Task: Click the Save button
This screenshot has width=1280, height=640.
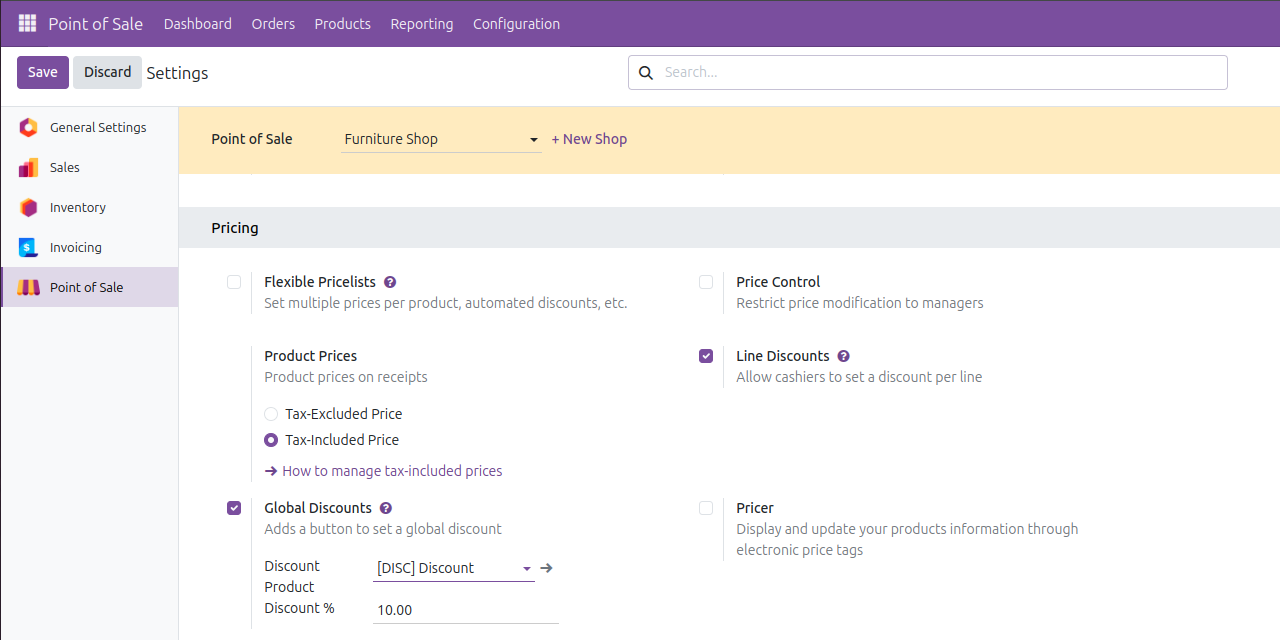Action: point(42,72)
